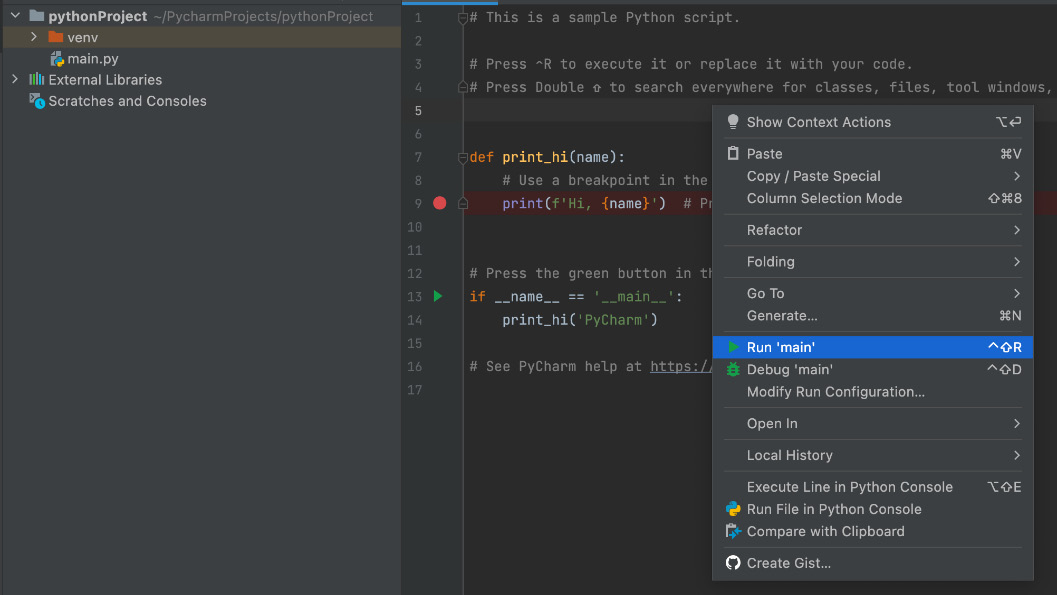Click the Compare with Clipboard icon
Viewport: 1057px width, 595px height.
pyautogui.click(x=733, y=531)
